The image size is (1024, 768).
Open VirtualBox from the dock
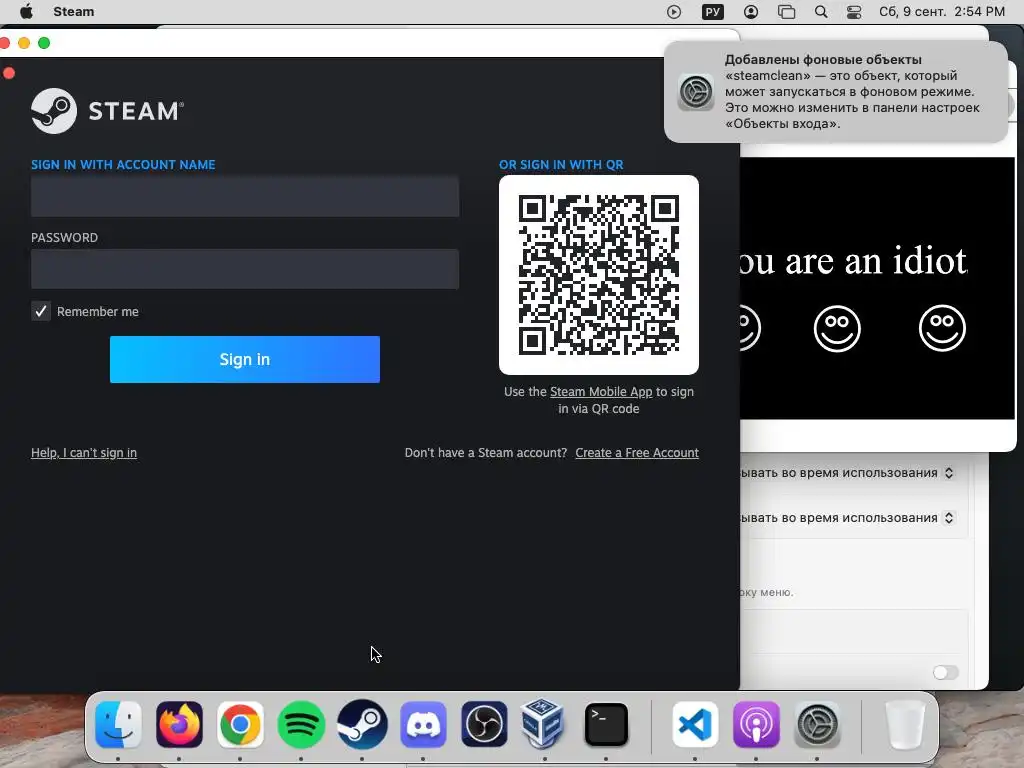click(545, 724)
